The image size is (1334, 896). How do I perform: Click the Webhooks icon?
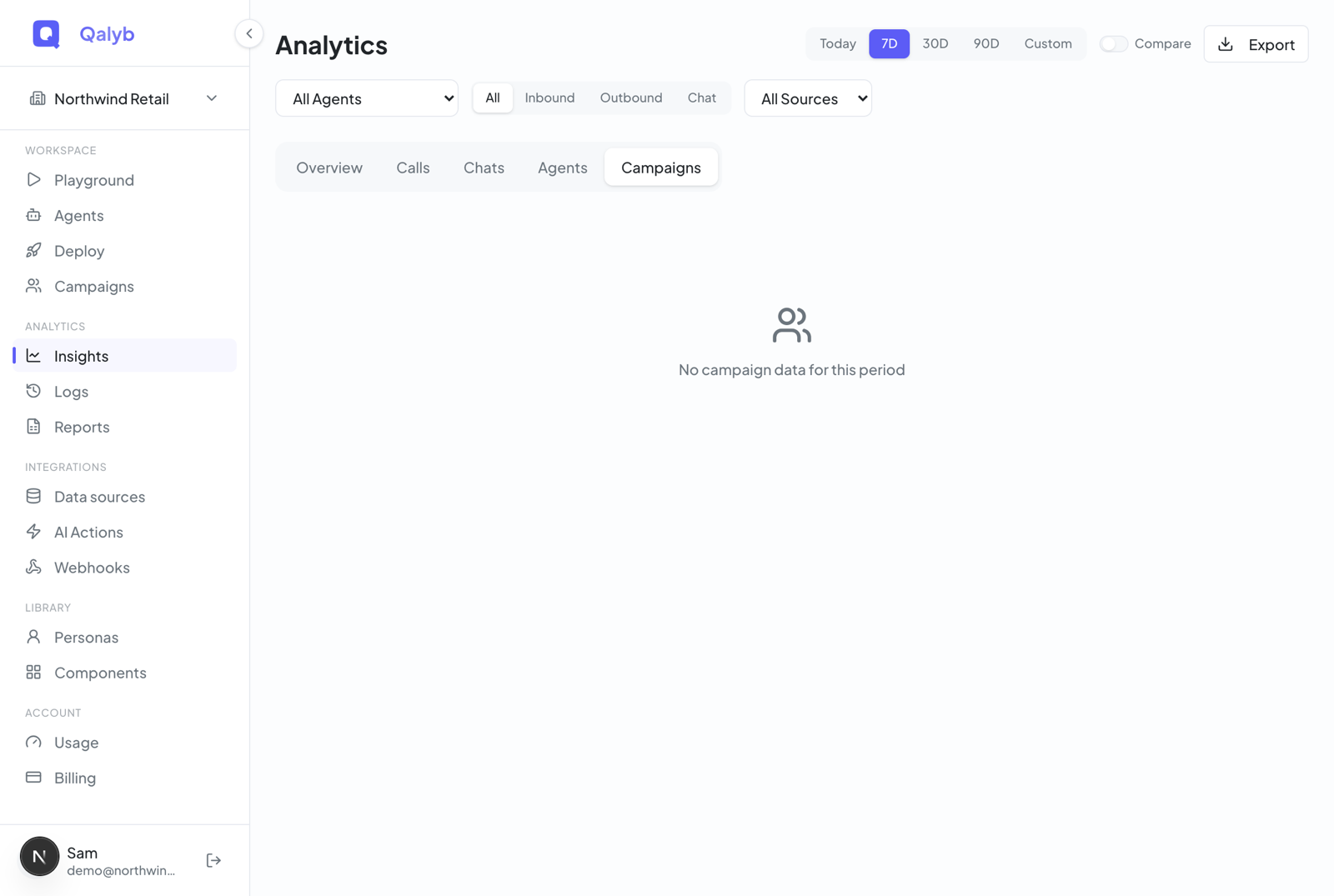tap(33, 567)
